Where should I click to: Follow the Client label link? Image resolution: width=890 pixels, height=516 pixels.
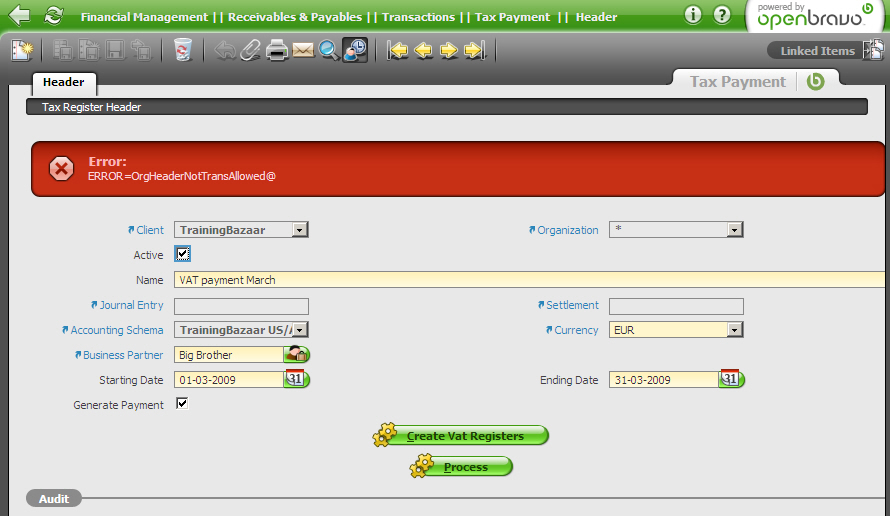tap(150, 230)
